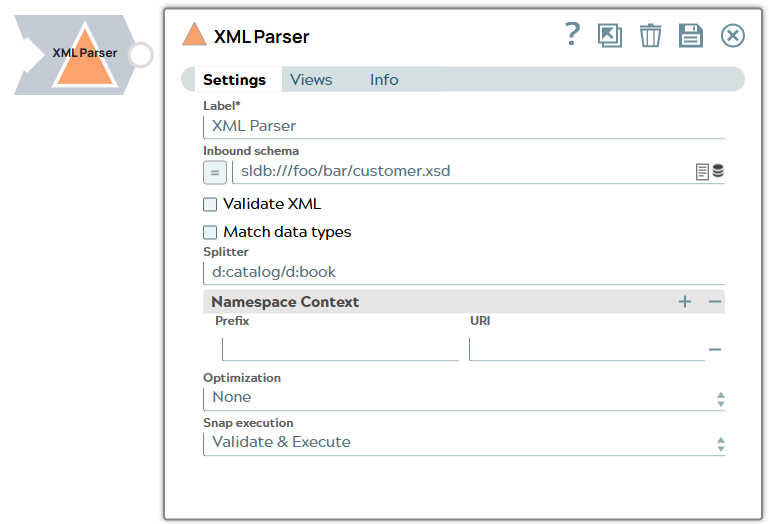Open the Optimization dropdown
769x524 pixels.
(464, 398)
